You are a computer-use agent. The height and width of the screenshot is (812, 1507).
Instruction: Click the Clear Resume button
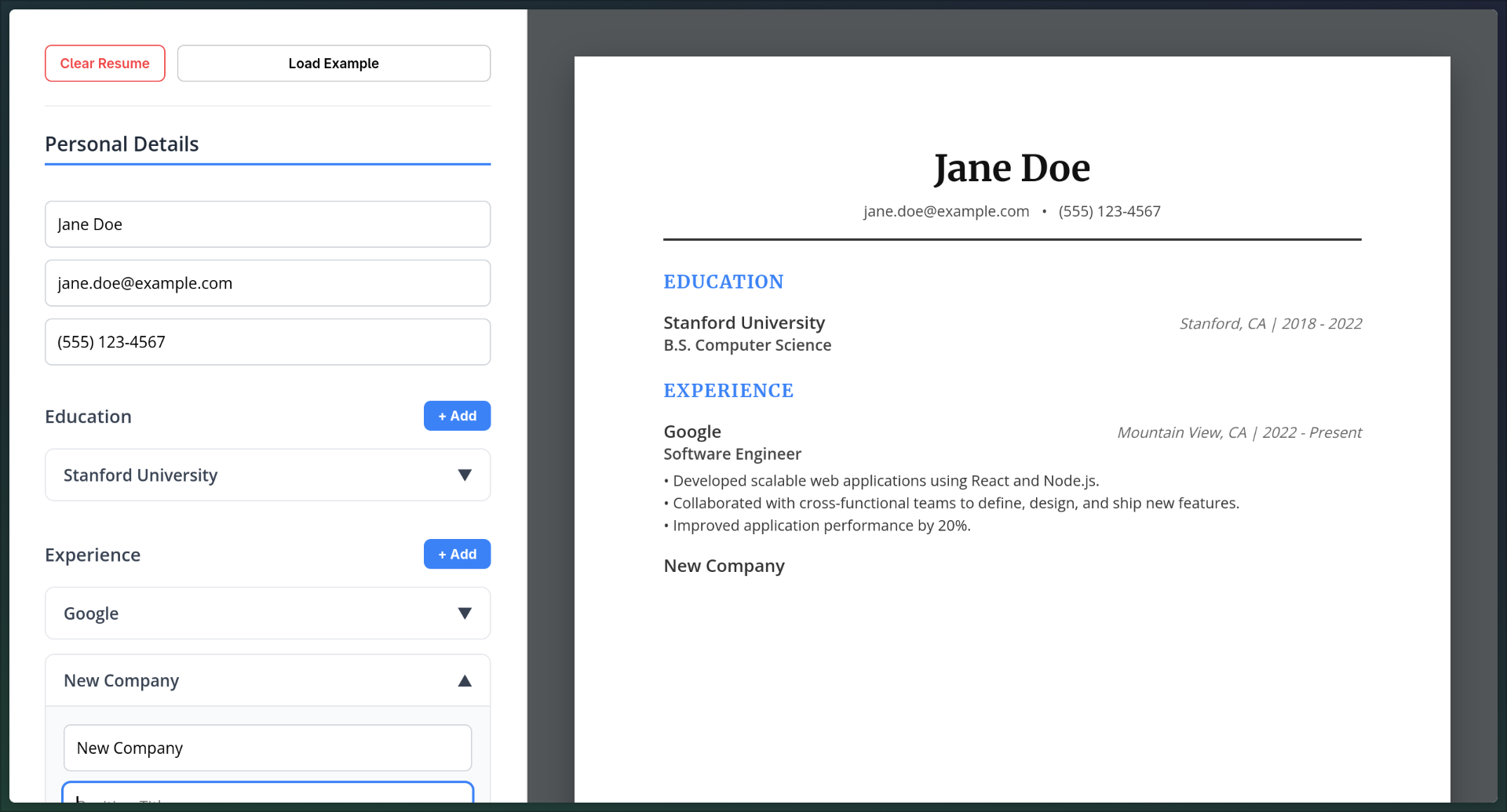(x=105, y=64)
